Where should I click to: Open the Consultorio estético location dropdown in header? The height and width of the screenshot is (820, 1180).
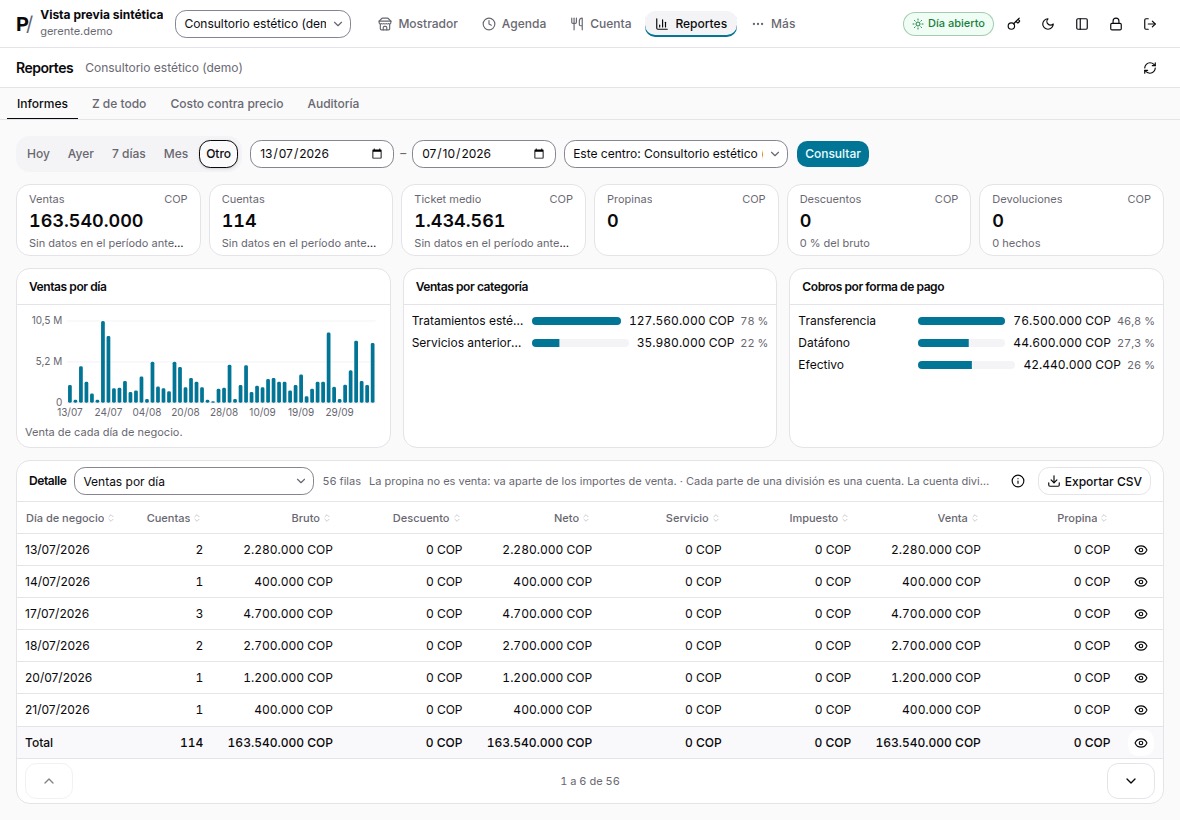click(263, 24)
